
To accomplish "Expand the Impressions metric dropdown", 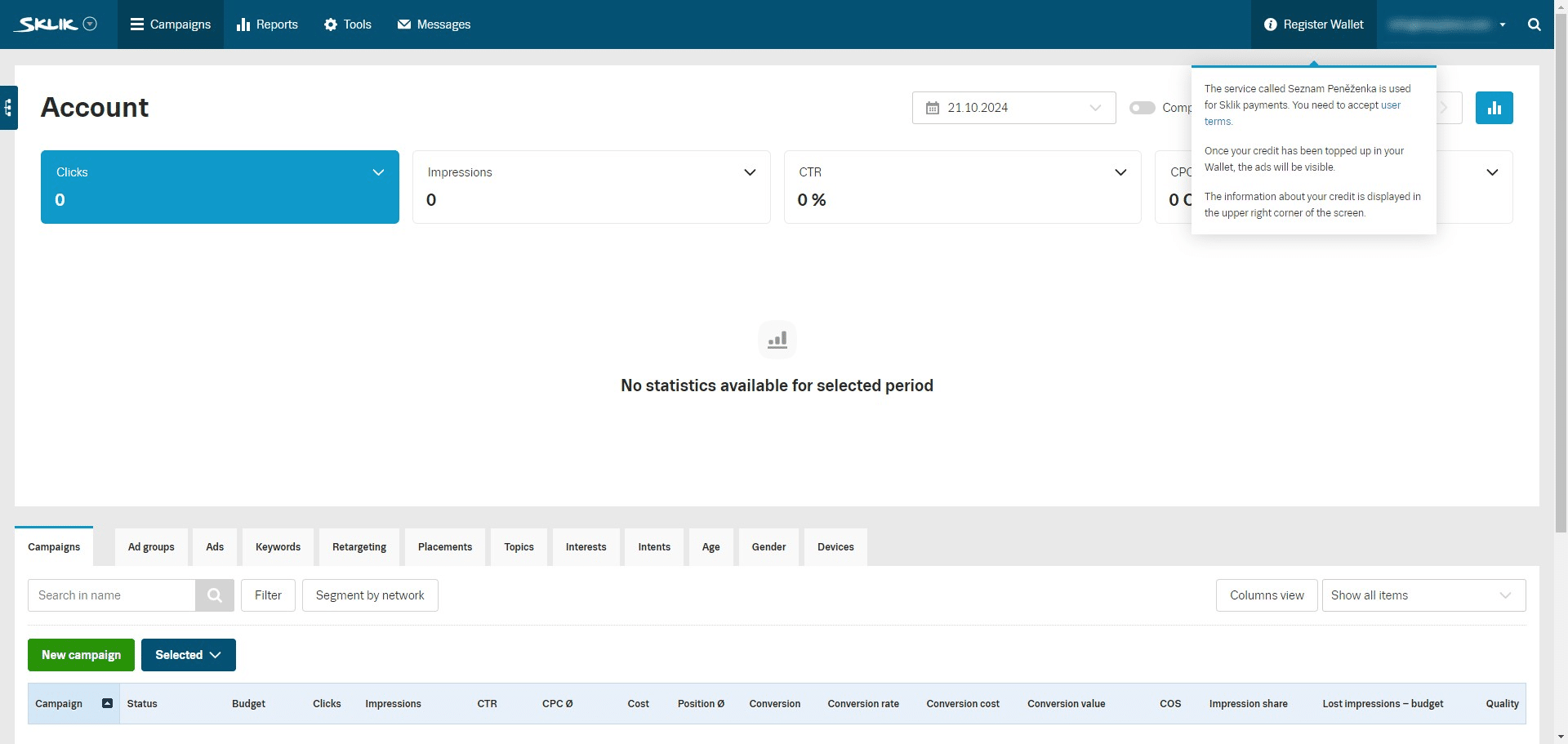I will point(749,172).
